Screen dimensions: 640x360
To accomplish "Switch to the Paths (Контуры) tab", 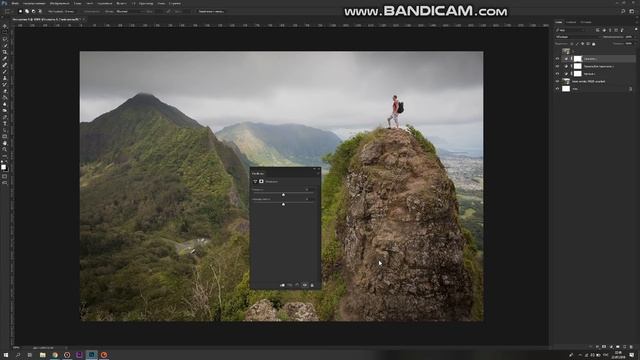I will pos(586,22).
